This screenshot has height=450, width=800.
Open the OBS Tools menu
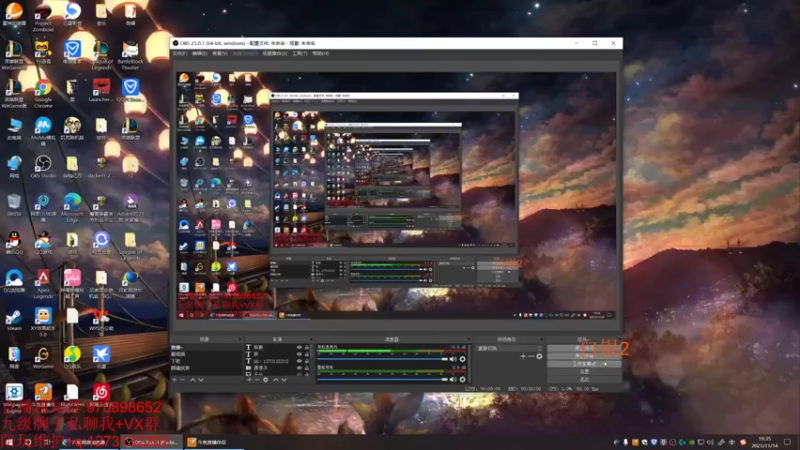pyautogui.click(x=299, y=54)
